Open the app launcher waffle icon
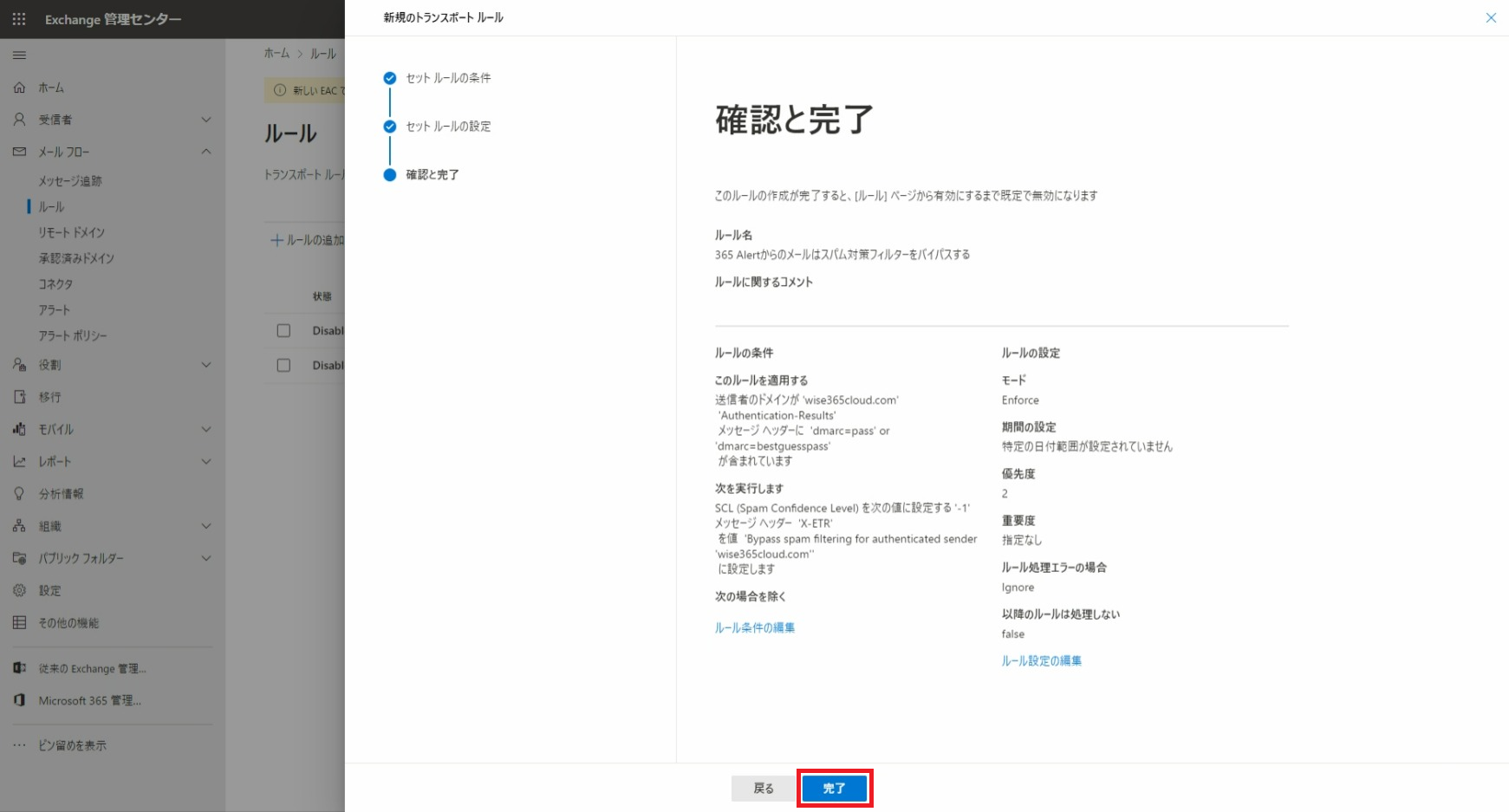 pos(19,18)
